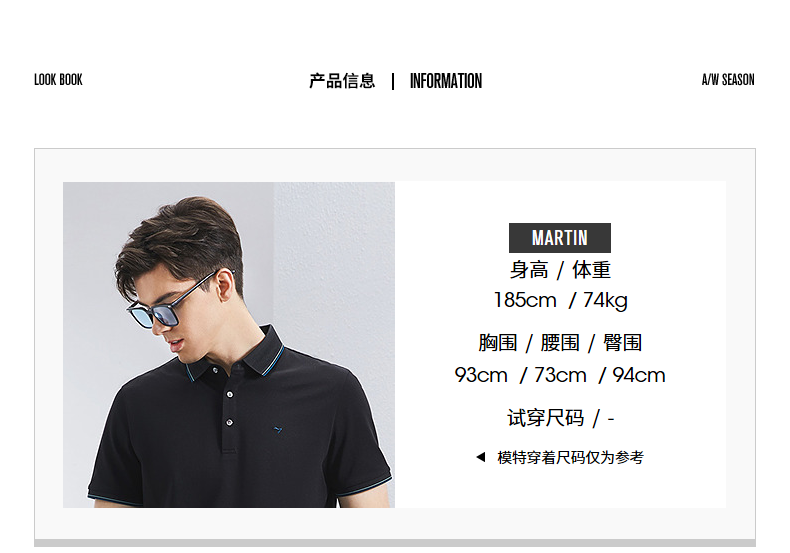Click the blue logo embroidered on the polo shirt

pyautogui.click(x=278, y=430)
